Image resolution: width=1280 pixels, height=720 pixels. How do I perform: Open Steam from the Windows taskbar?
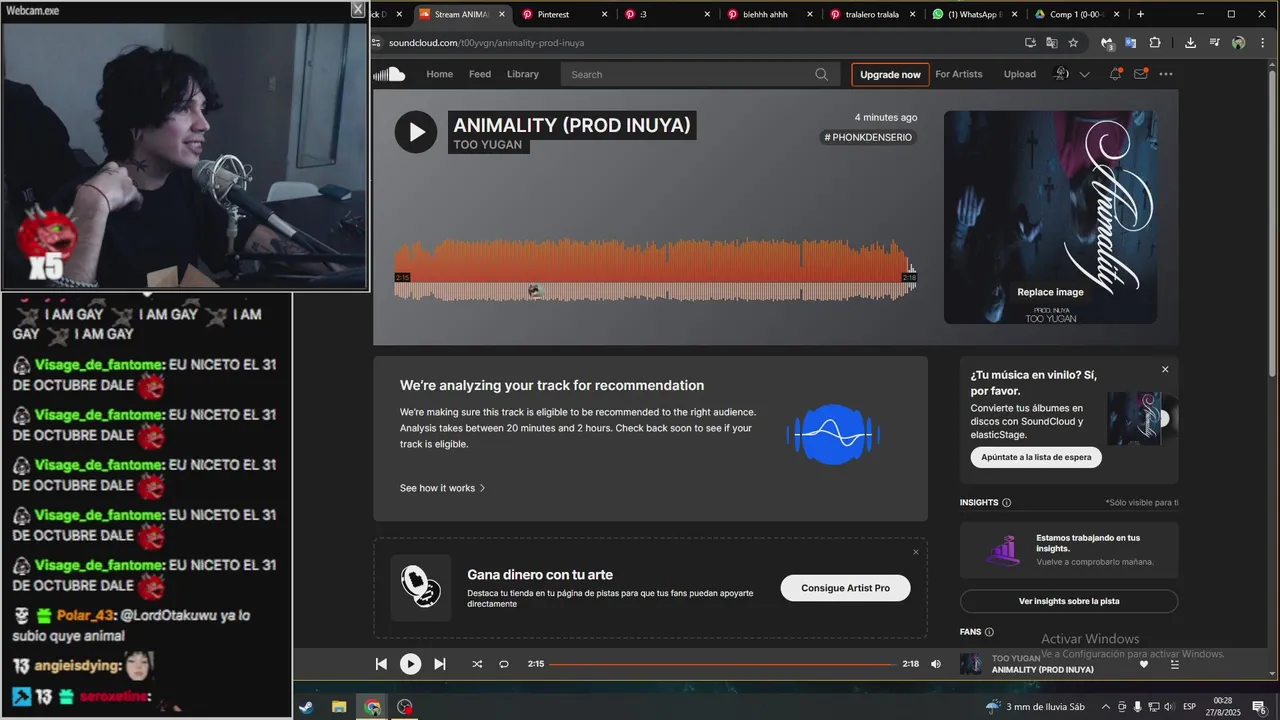click(x=306, y=707)
